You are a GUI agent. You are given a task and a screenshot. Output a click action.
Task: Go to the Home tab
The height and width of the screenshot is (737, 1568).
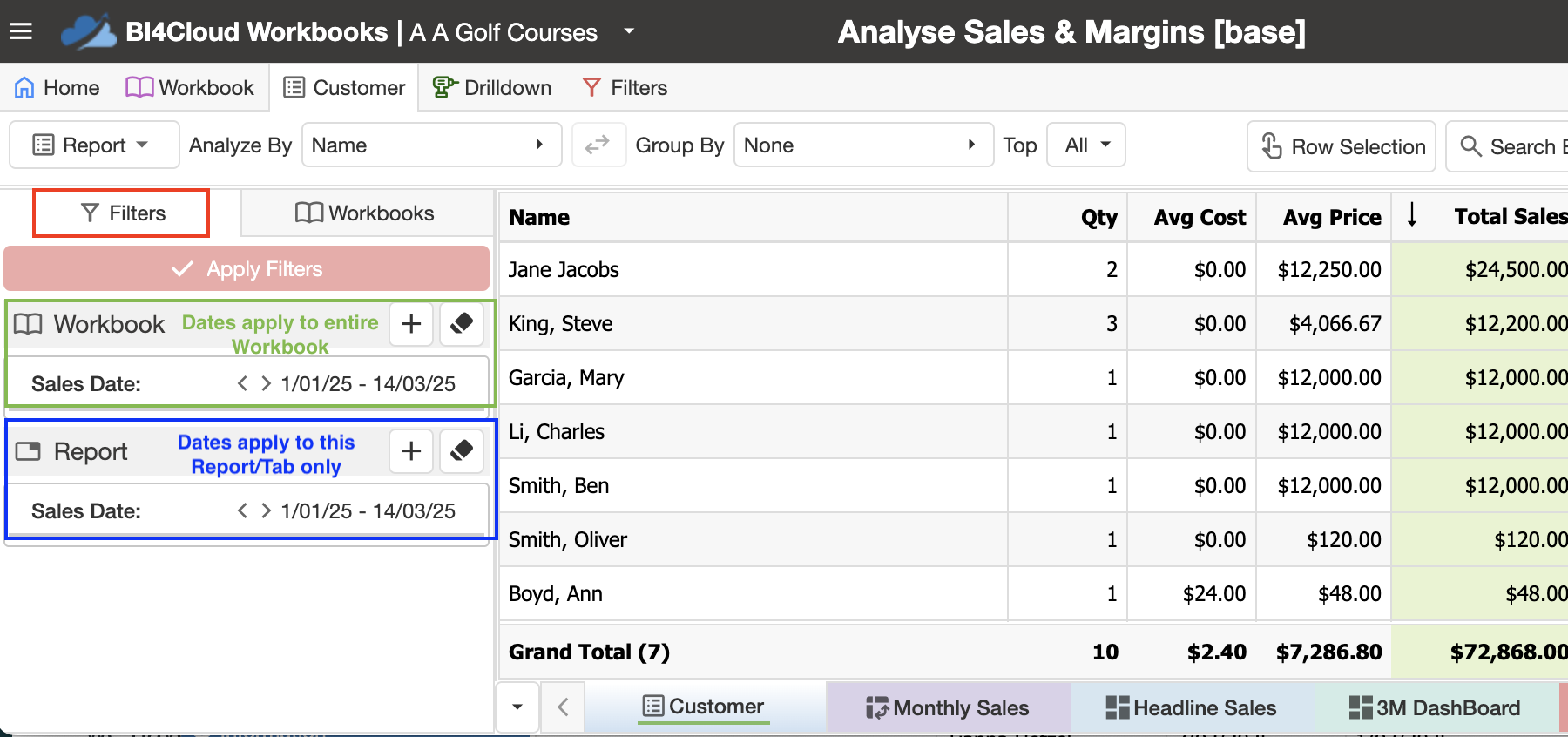tap(57, 88)
